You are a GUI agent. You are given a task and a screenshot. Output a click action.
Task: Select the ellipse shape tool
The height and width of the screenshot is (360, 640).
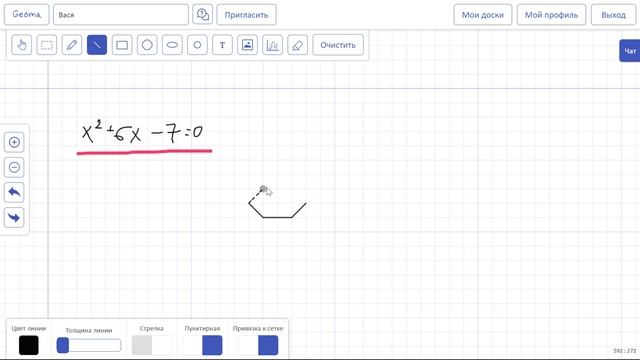coord(172,45)
